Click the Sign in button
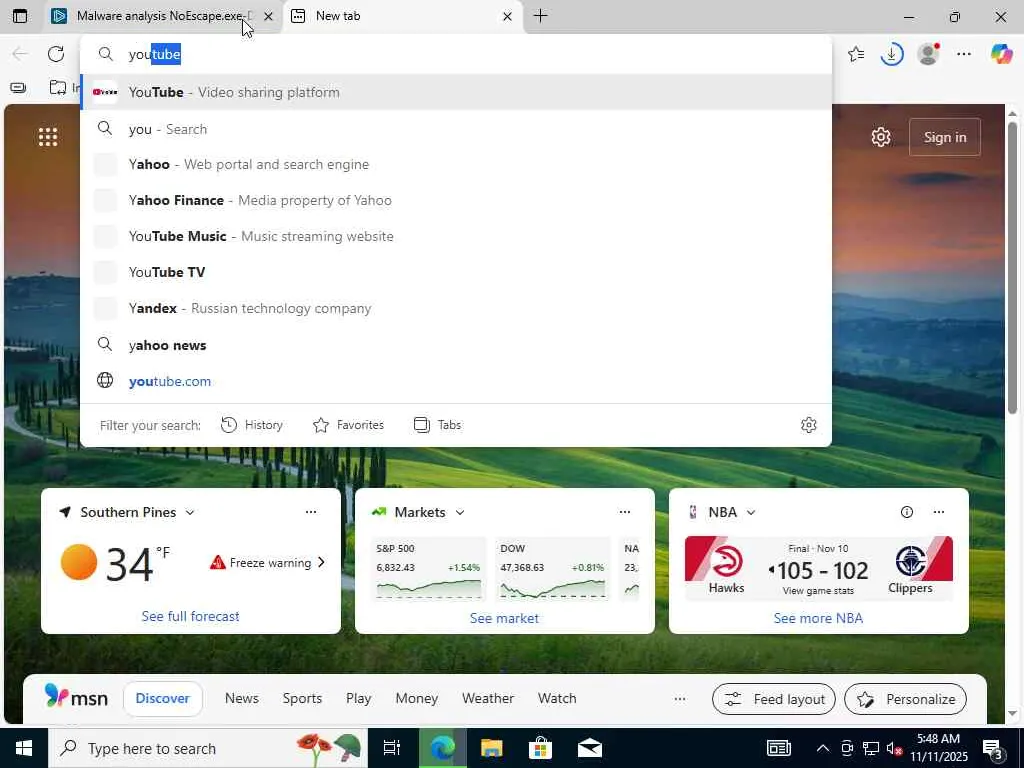This screenshot has height=768, width=1024. tap(944, 137)
